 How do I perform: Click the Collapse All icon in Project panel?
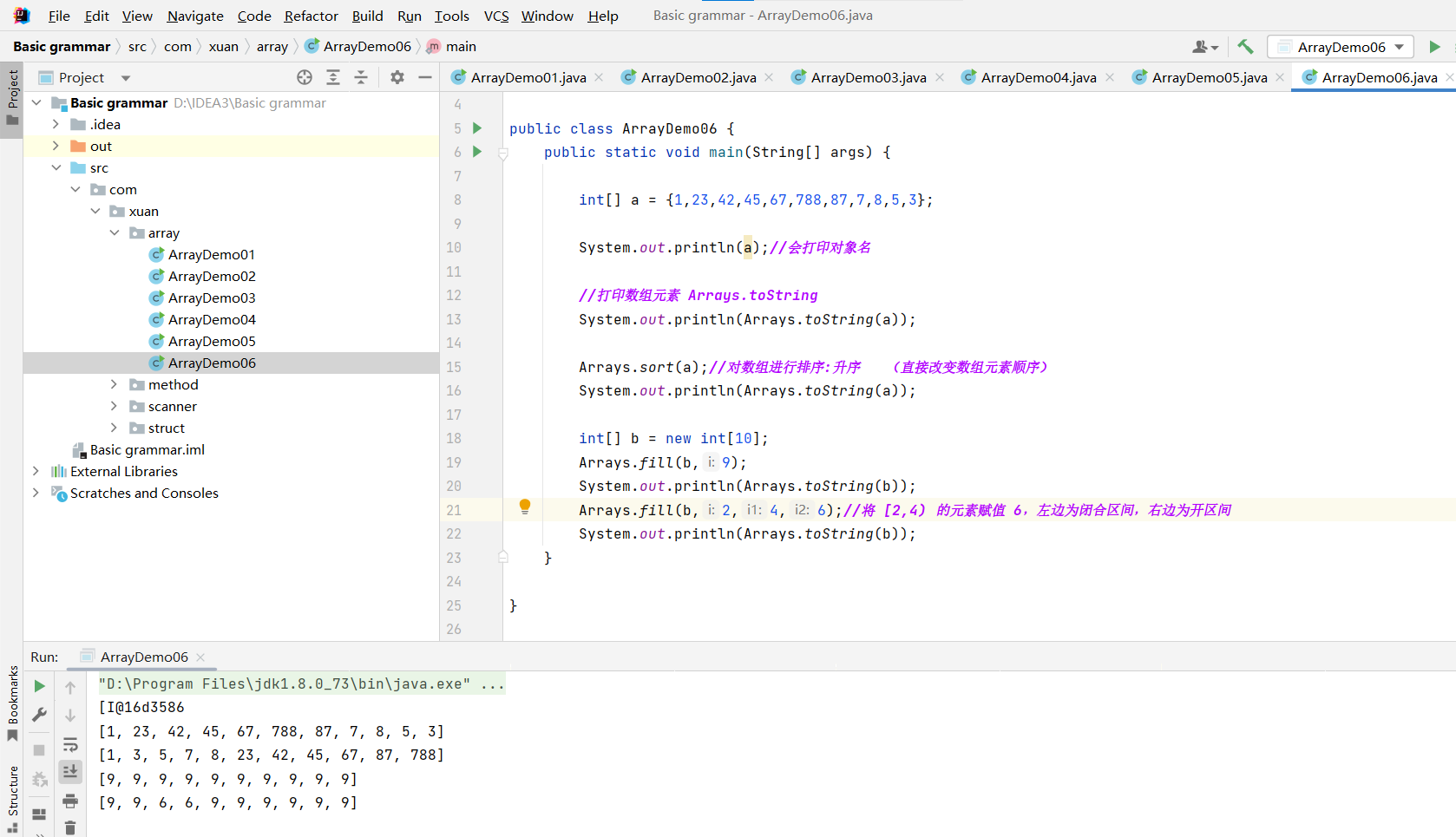[x=361, y=77]
